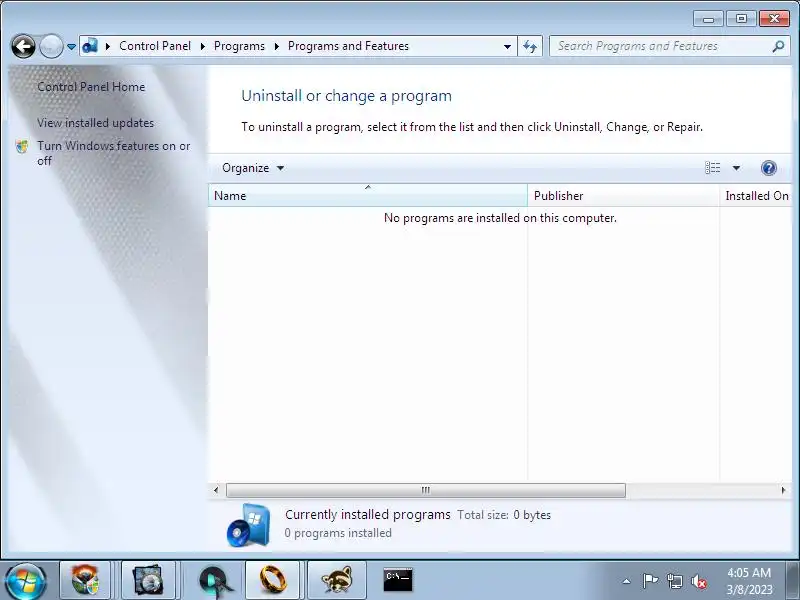The width and height of the screenshot is (800, 600).
Task: Expand arrow after Programs breadcrumb
Action: click(x=277, y=46)
